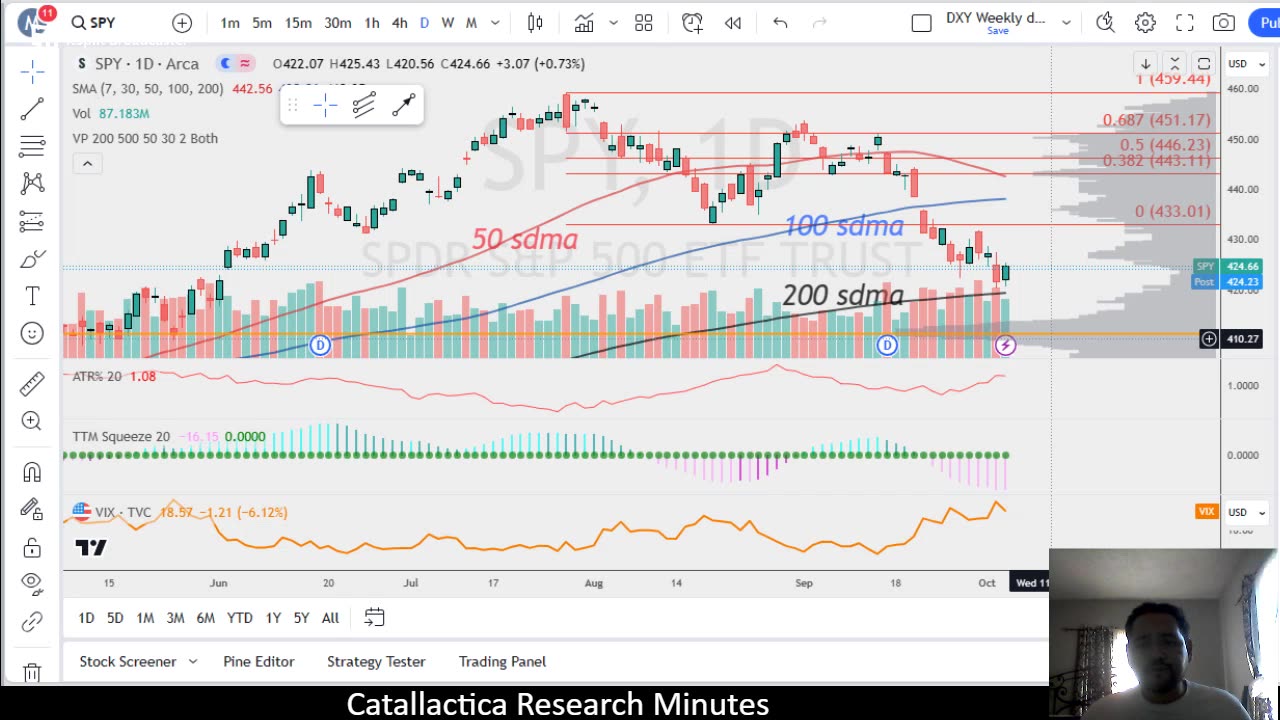Click the undo arrow
1280x720 pixels.
(781, 22)
